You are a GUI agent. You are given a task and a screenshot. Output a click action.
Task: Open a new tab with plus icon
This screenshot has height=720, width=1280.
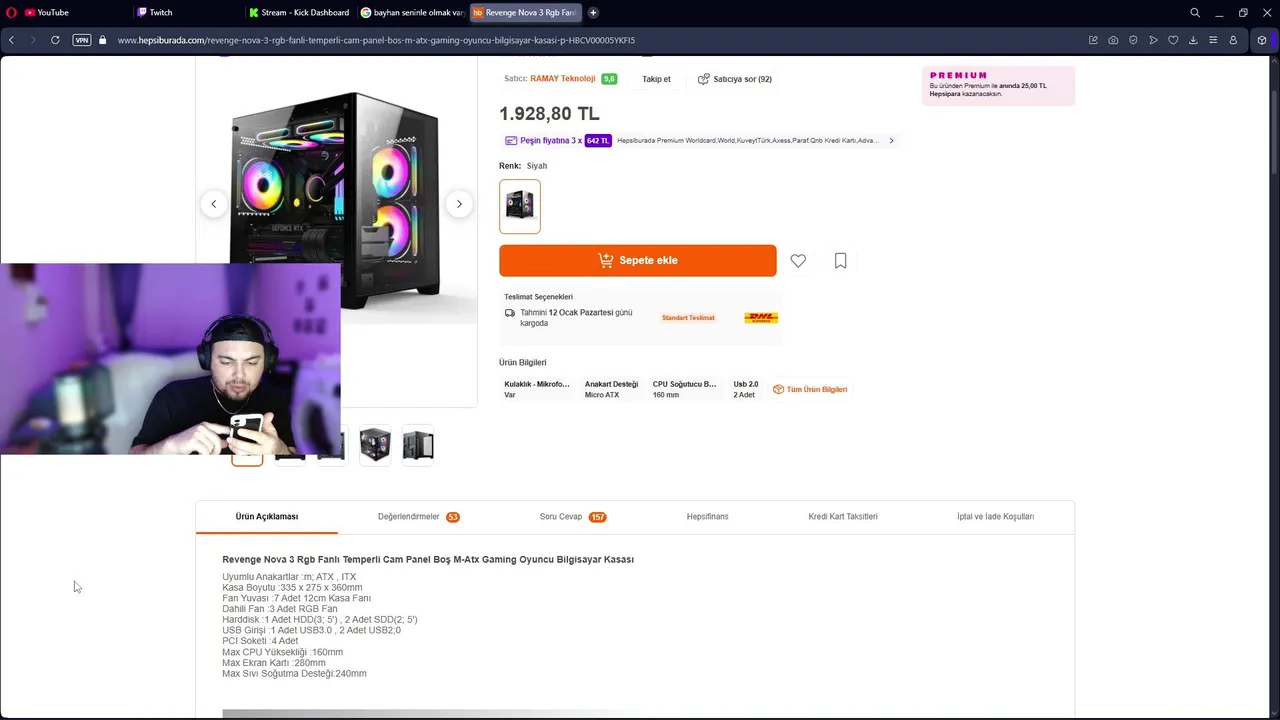click(593, 13)
